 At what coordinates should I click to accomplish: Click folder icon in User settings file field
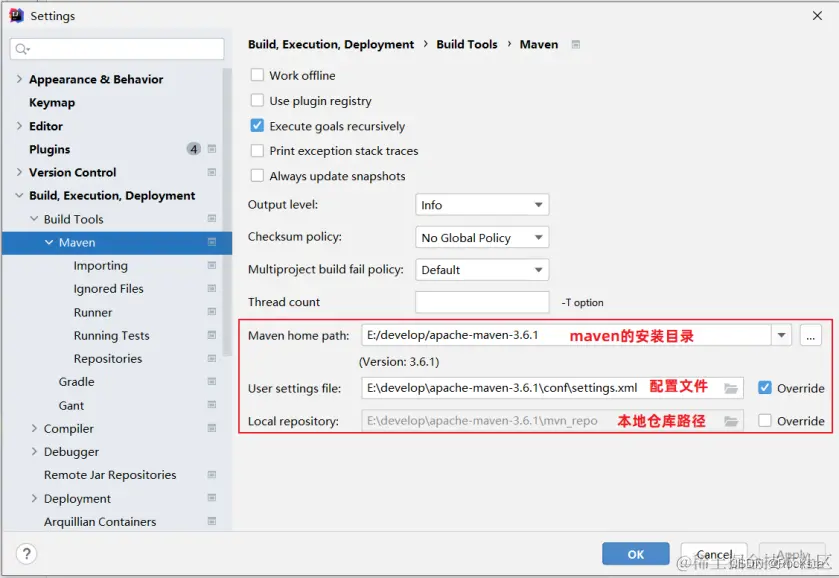click(730, 388)
